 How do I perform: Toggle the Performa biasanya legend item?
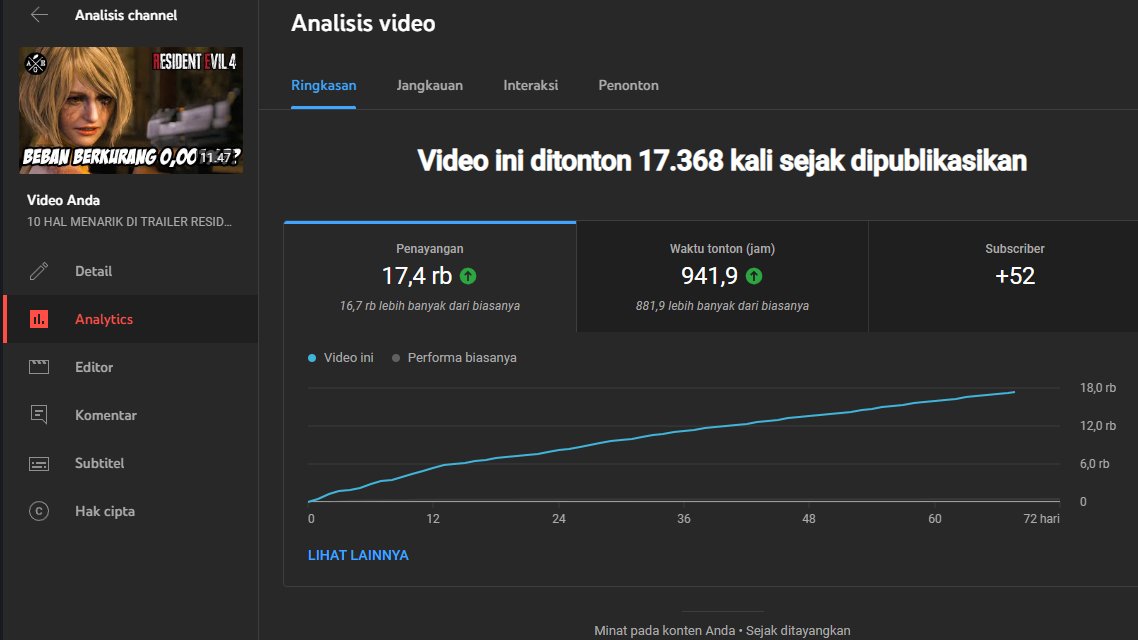454,358
